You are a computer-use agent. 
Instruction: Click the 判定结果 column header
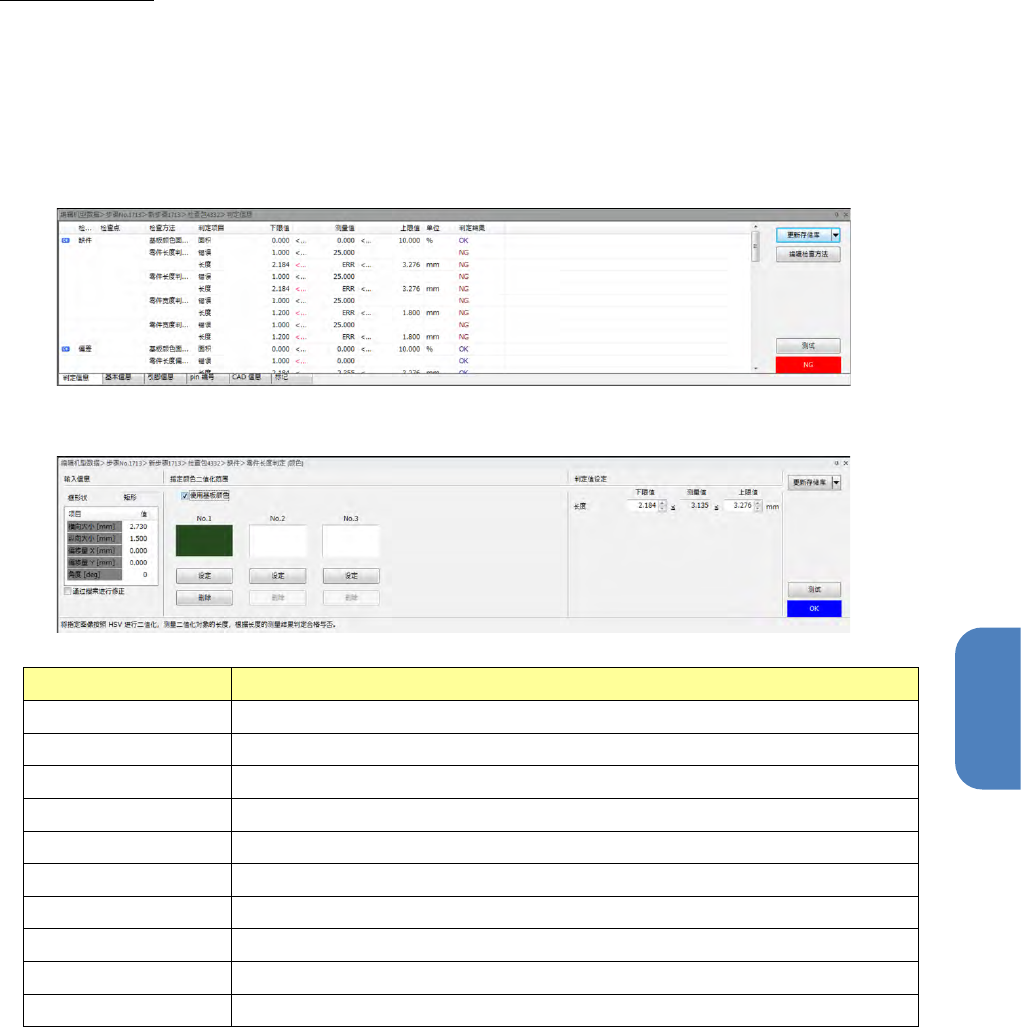(x=472, y=228)
